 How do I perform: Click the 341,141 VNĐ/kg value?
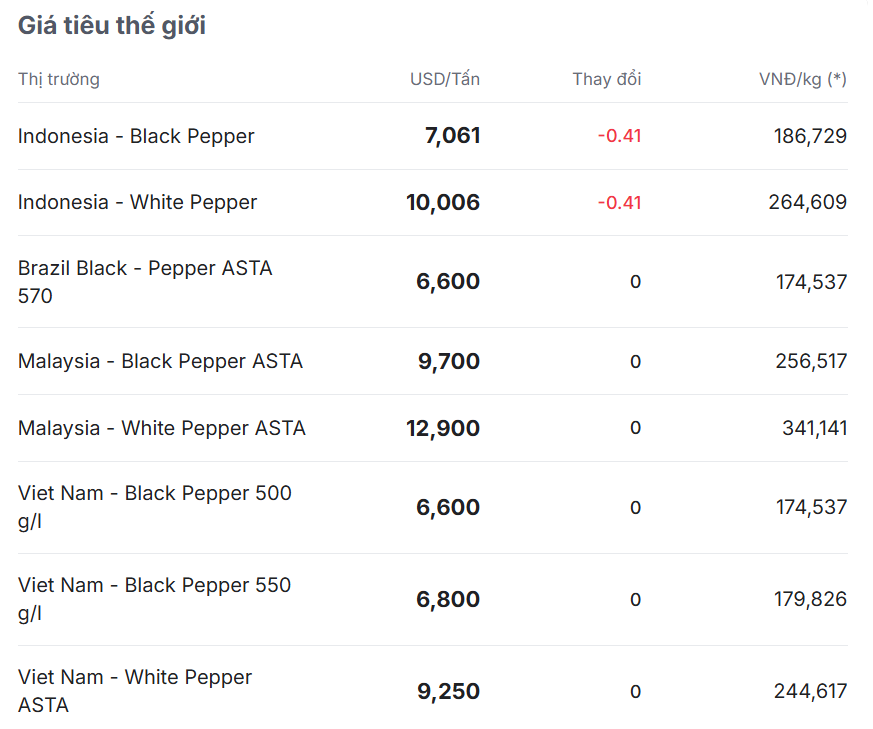tap(814, 428)
